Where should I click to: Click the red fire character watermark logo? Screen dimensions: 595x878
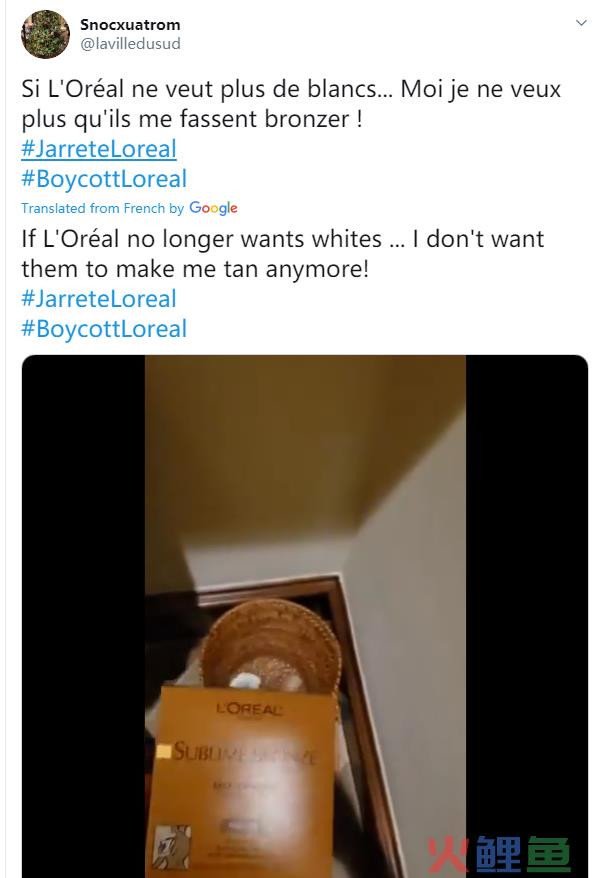point(447,856)
